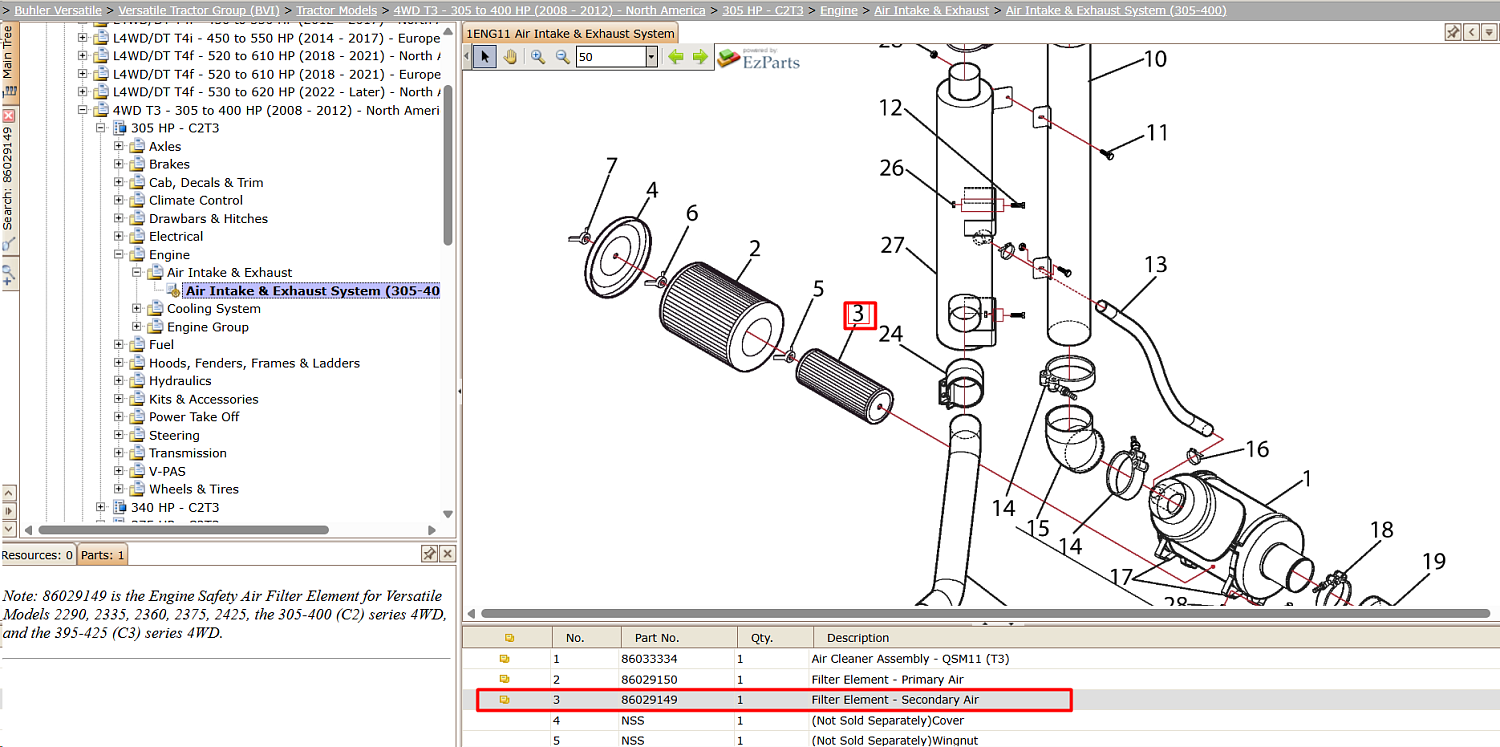Open the zoom level dropdown arrow

(652, 57)
